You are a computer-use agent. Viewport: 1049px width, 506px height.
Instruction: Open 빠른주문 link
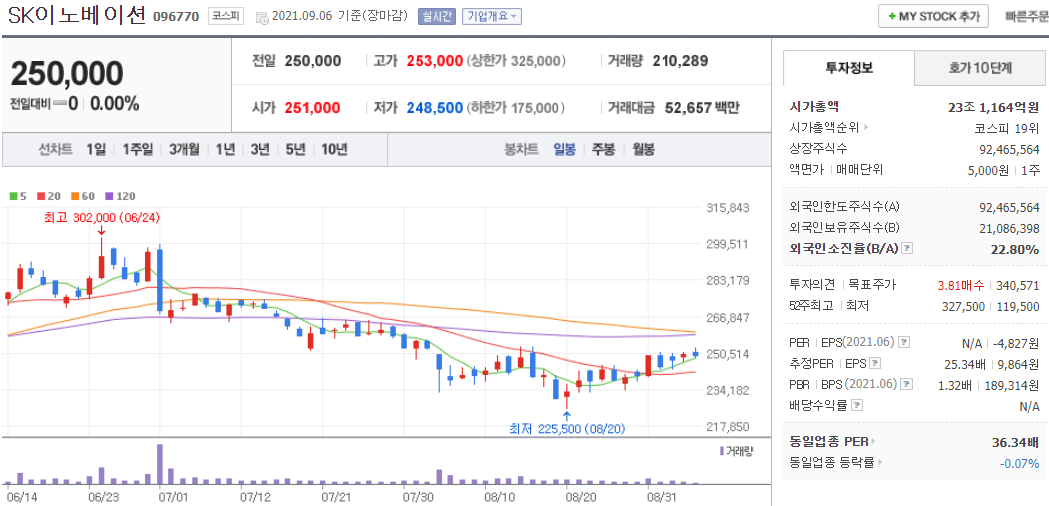tap(1027, 17)
